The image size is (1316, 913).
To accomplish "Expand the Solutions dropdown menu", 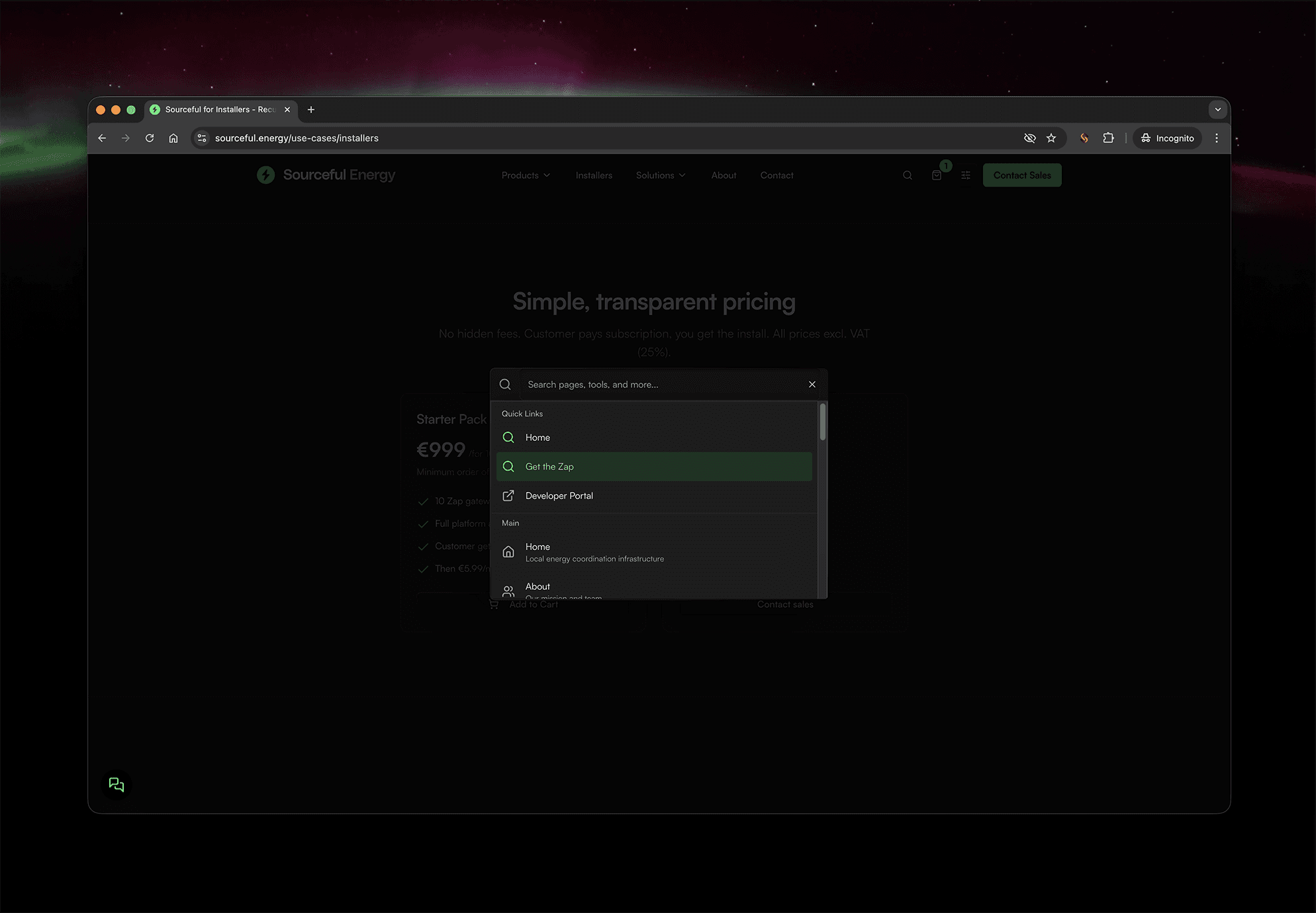I will (660, 175).
